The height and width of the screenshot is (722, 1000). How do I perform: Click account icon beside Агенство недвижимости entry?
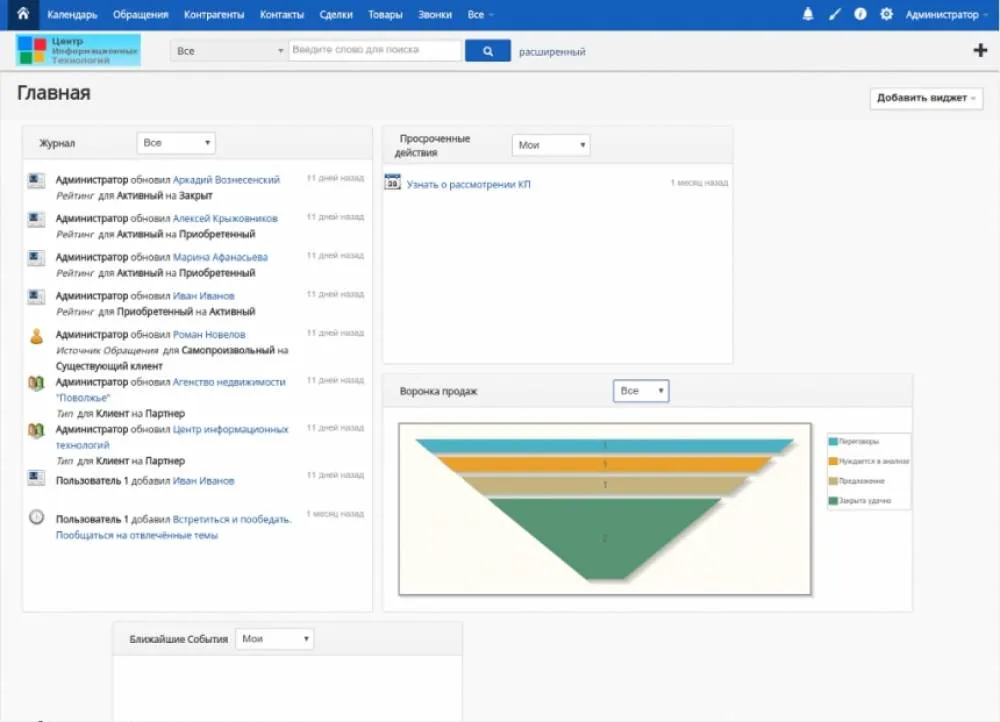tap(36, 383)
